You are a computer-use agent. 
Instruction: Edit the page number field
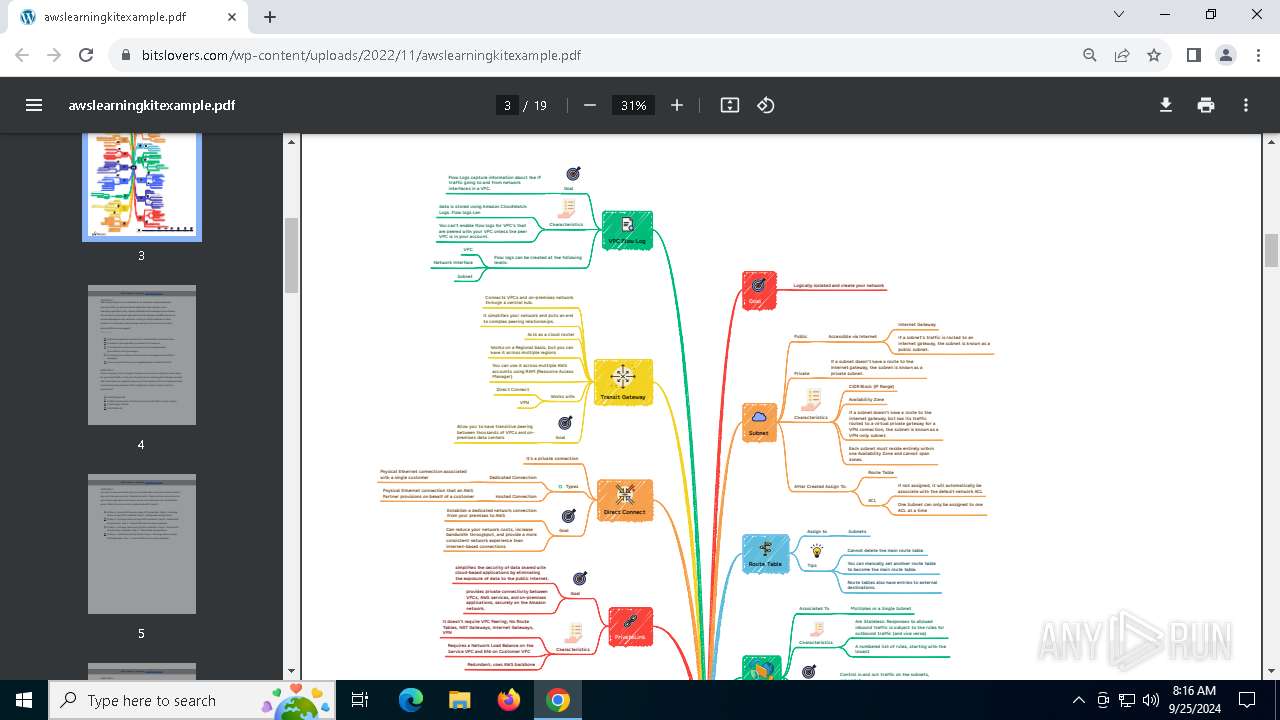pyautogui.click(x=507, y=105)
